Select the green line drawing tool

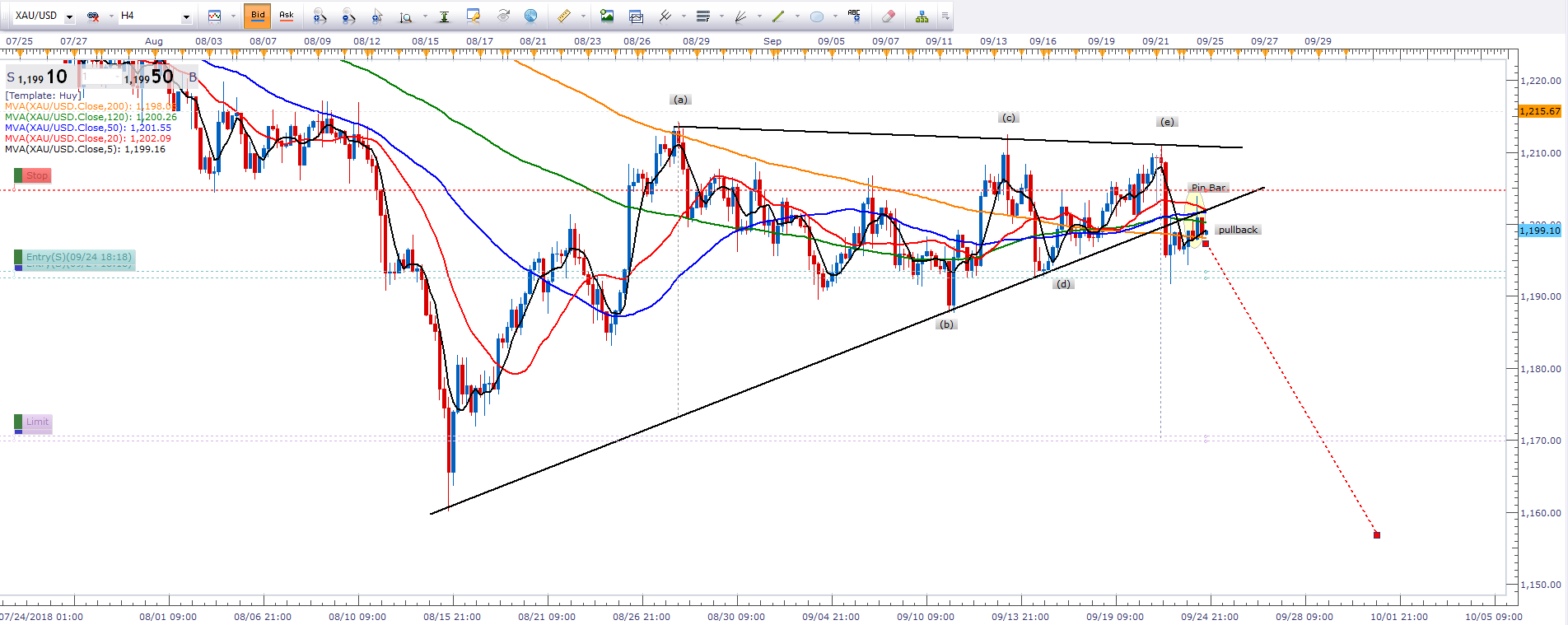pyautogui.click(x=777, y=16)
